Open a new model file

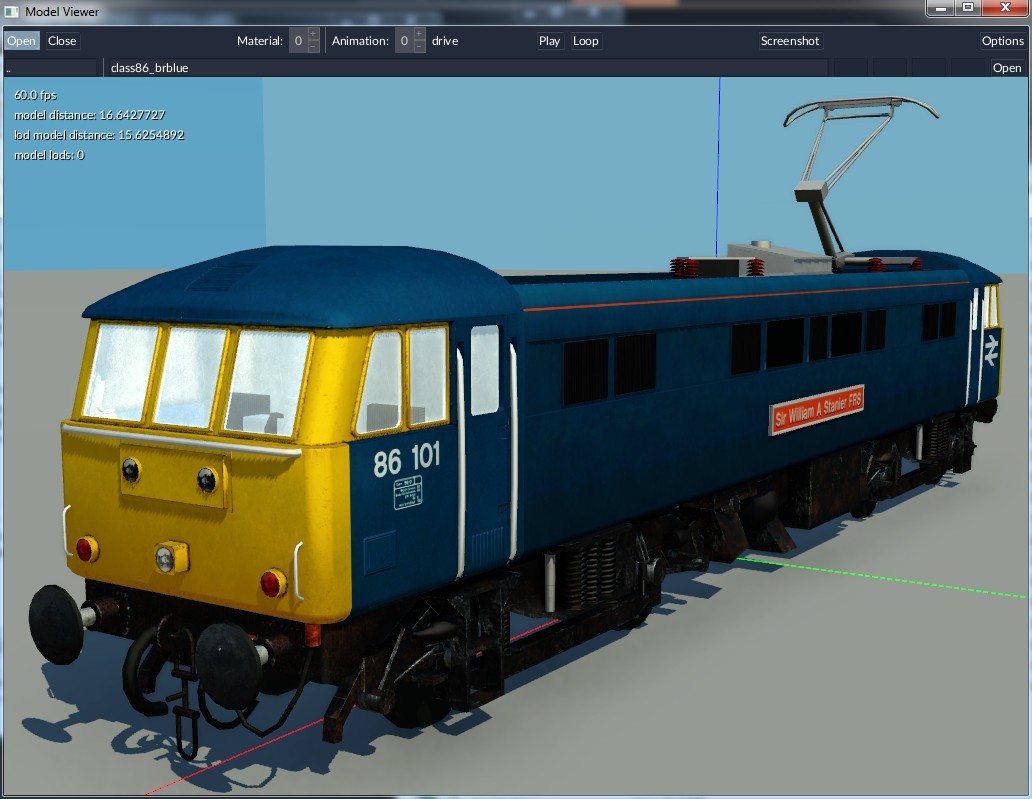20,40
